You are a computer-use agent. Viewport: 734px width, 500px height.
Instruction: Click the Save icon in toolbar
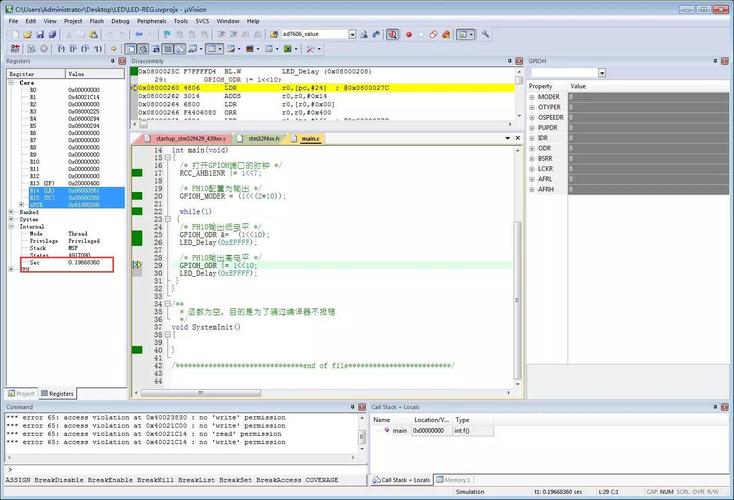click(40, 34)
